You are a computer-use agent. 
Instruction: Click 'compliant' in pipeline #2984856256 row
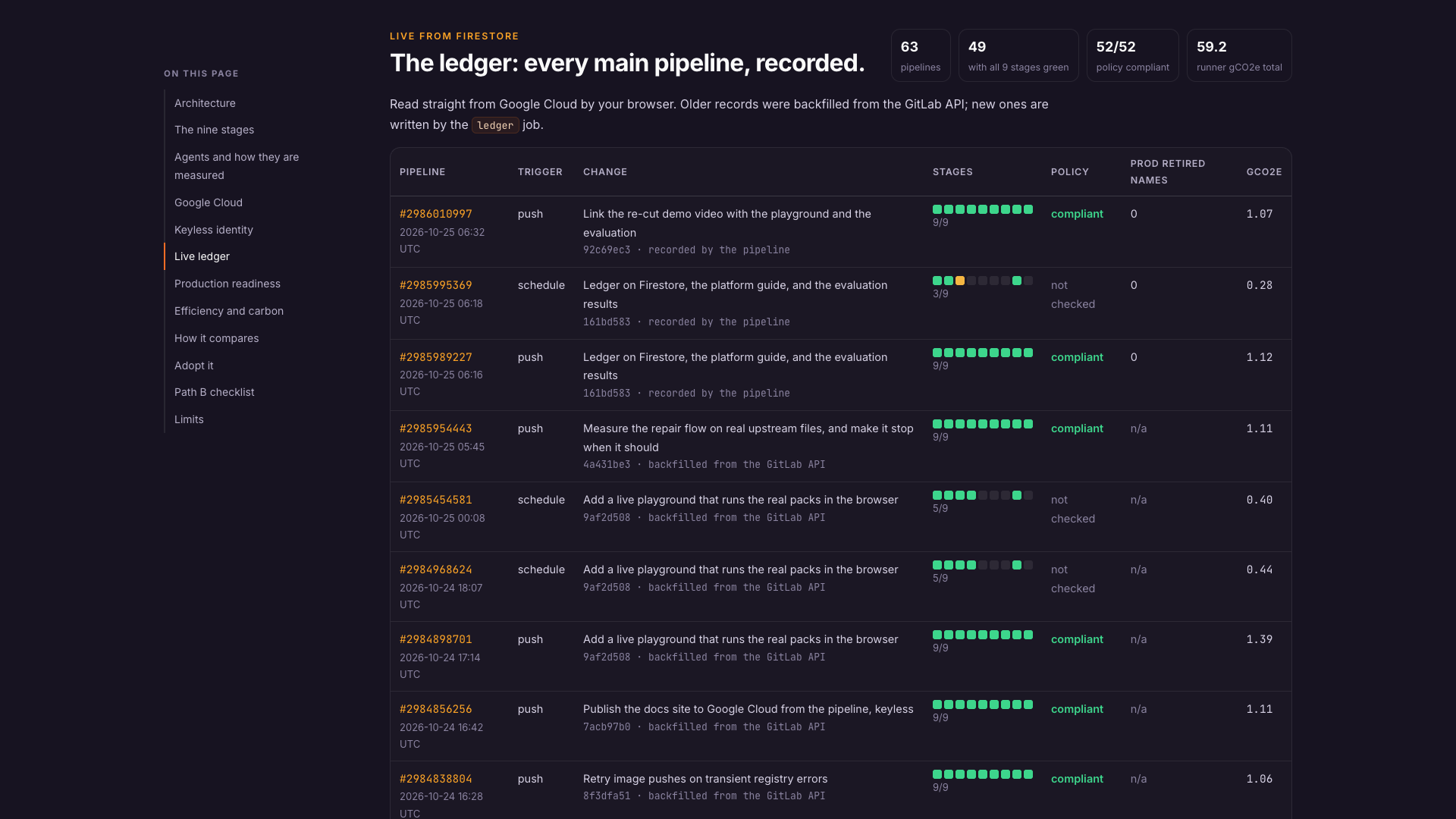(x=1077, y=709)
